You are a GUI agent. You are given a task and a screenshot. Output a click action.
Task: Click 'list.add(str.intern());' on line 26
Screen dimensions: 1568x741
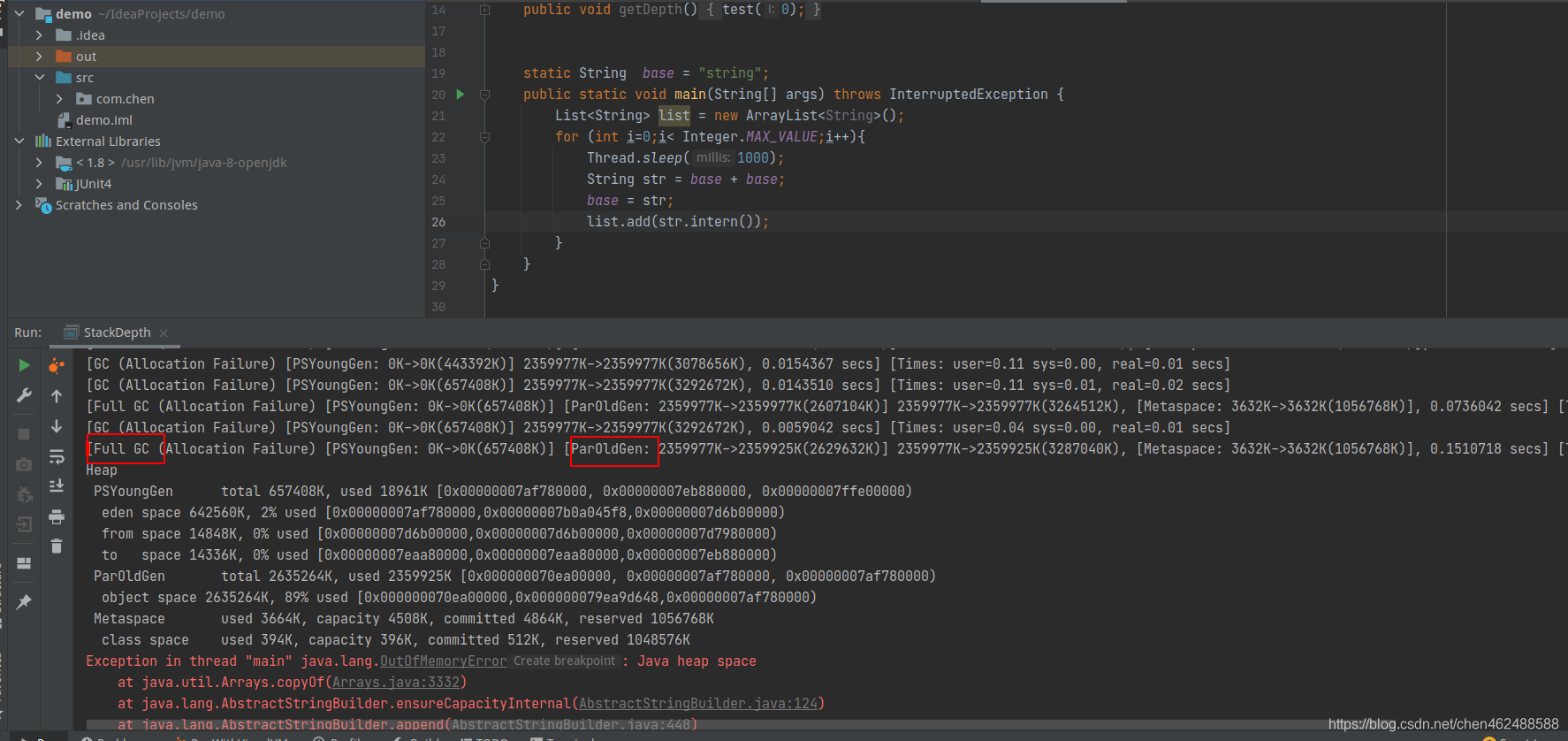678,222
